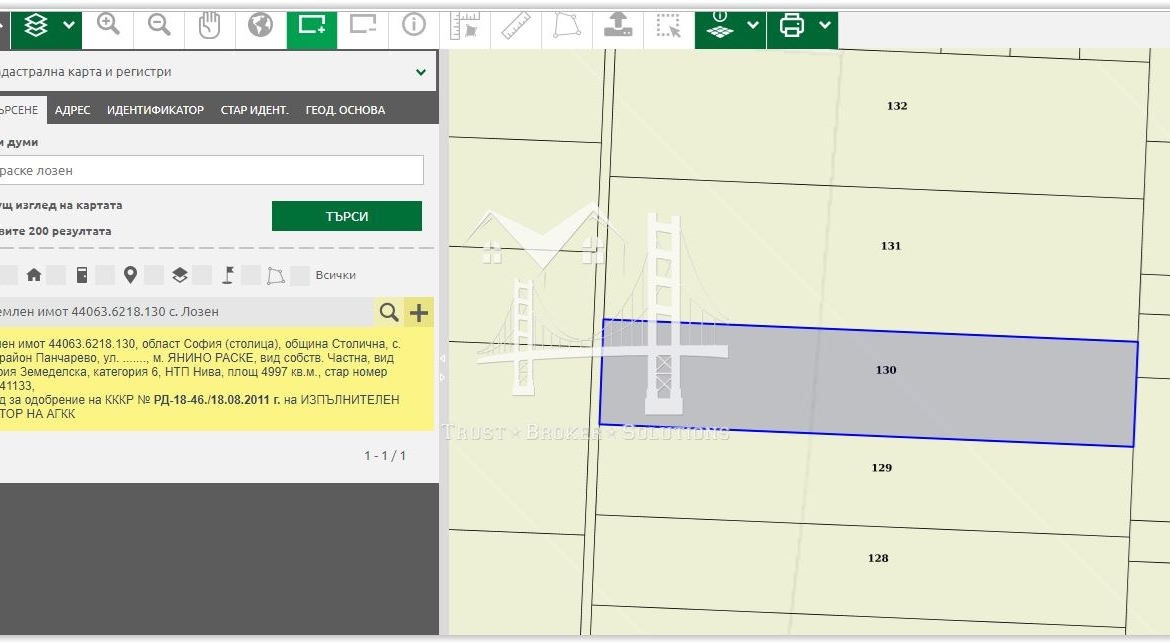Click magnifier icon on the search result row
This screenshot has height=643, width=1170.
coord(389,313)
